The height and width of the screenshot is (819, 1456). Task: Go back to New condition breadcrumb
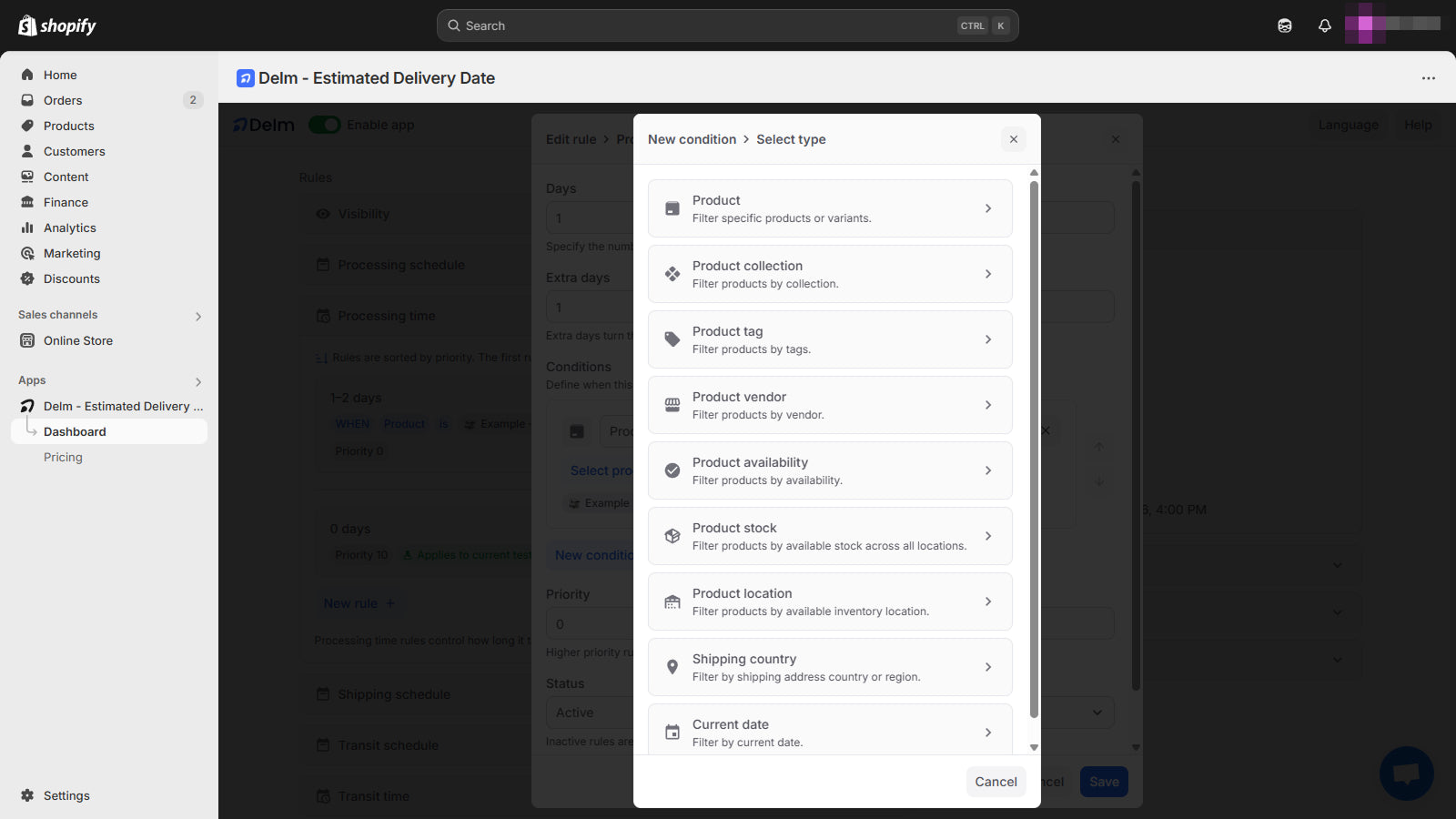point(692,139)
